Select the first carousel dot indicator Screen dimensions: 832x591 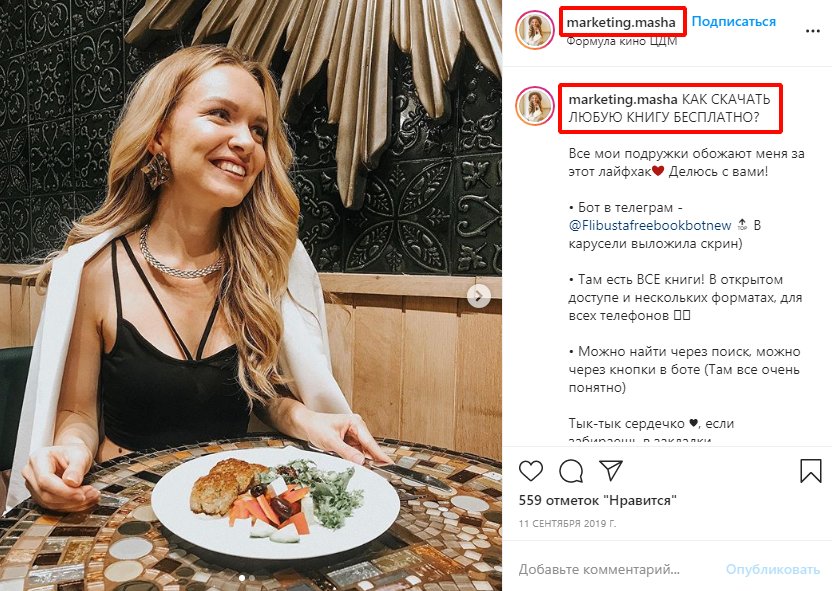coord(241,578)
